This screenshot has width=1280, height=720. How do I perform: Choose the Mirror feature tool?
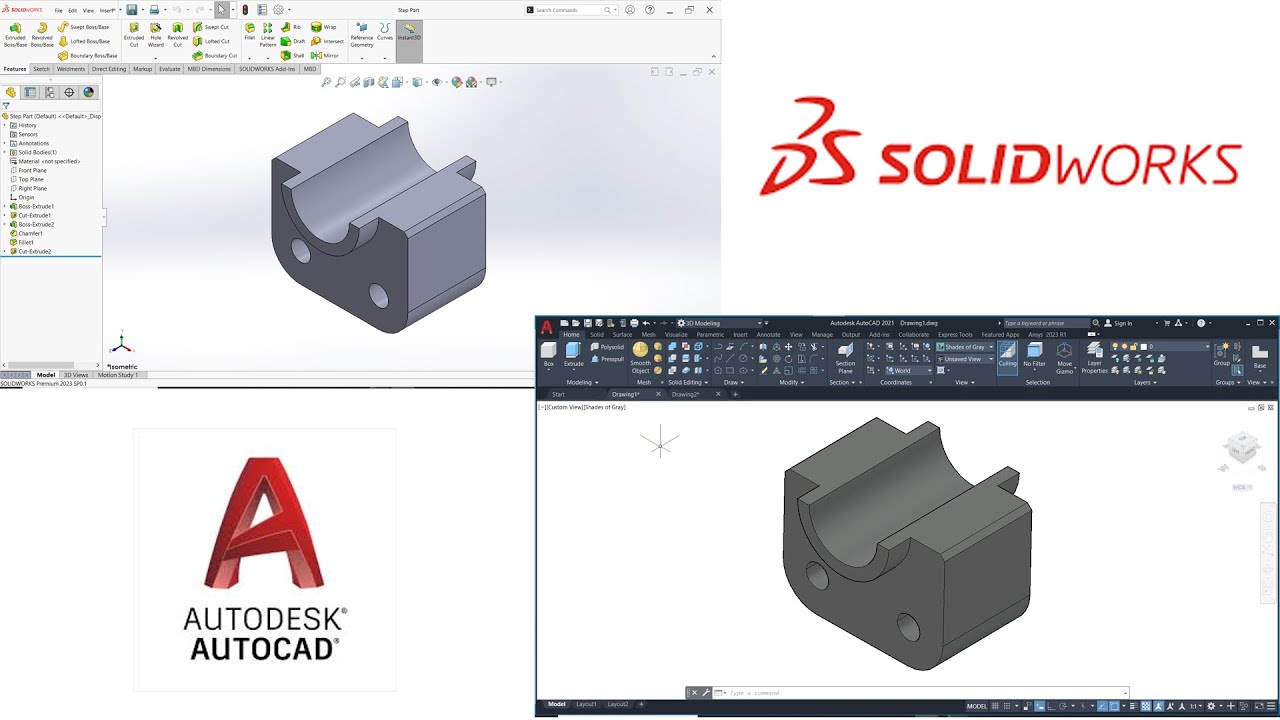[325, 55]
